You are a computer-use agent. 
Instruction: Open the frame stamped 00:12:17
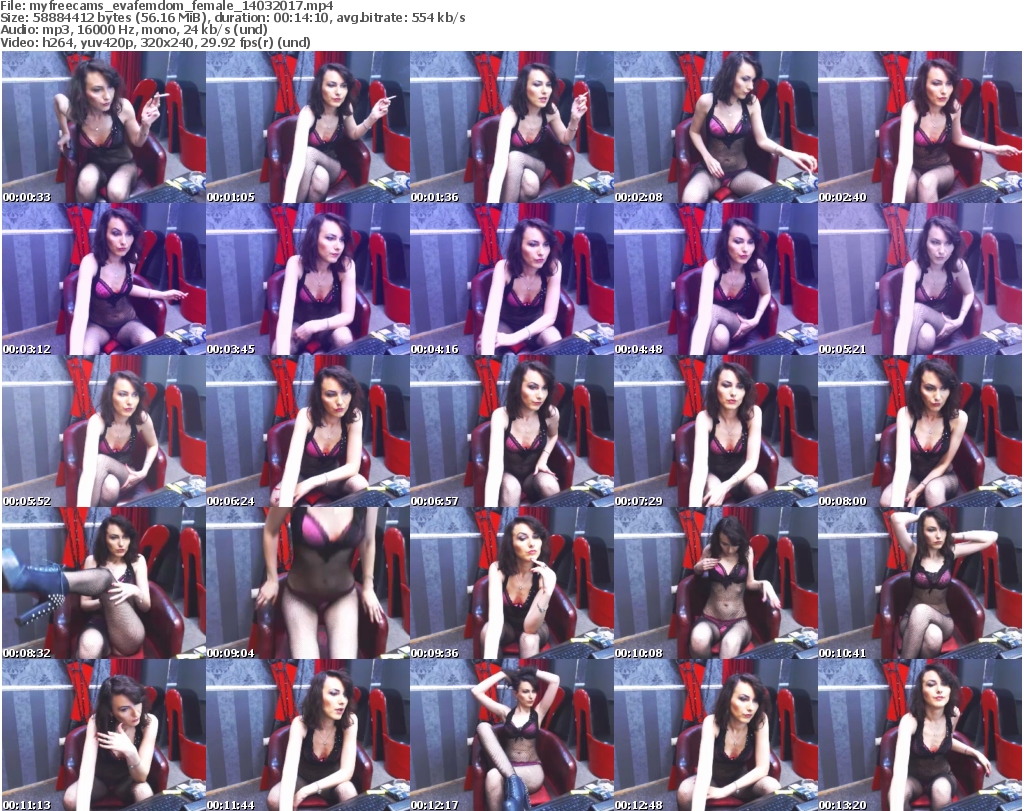(x=511, y=735)
